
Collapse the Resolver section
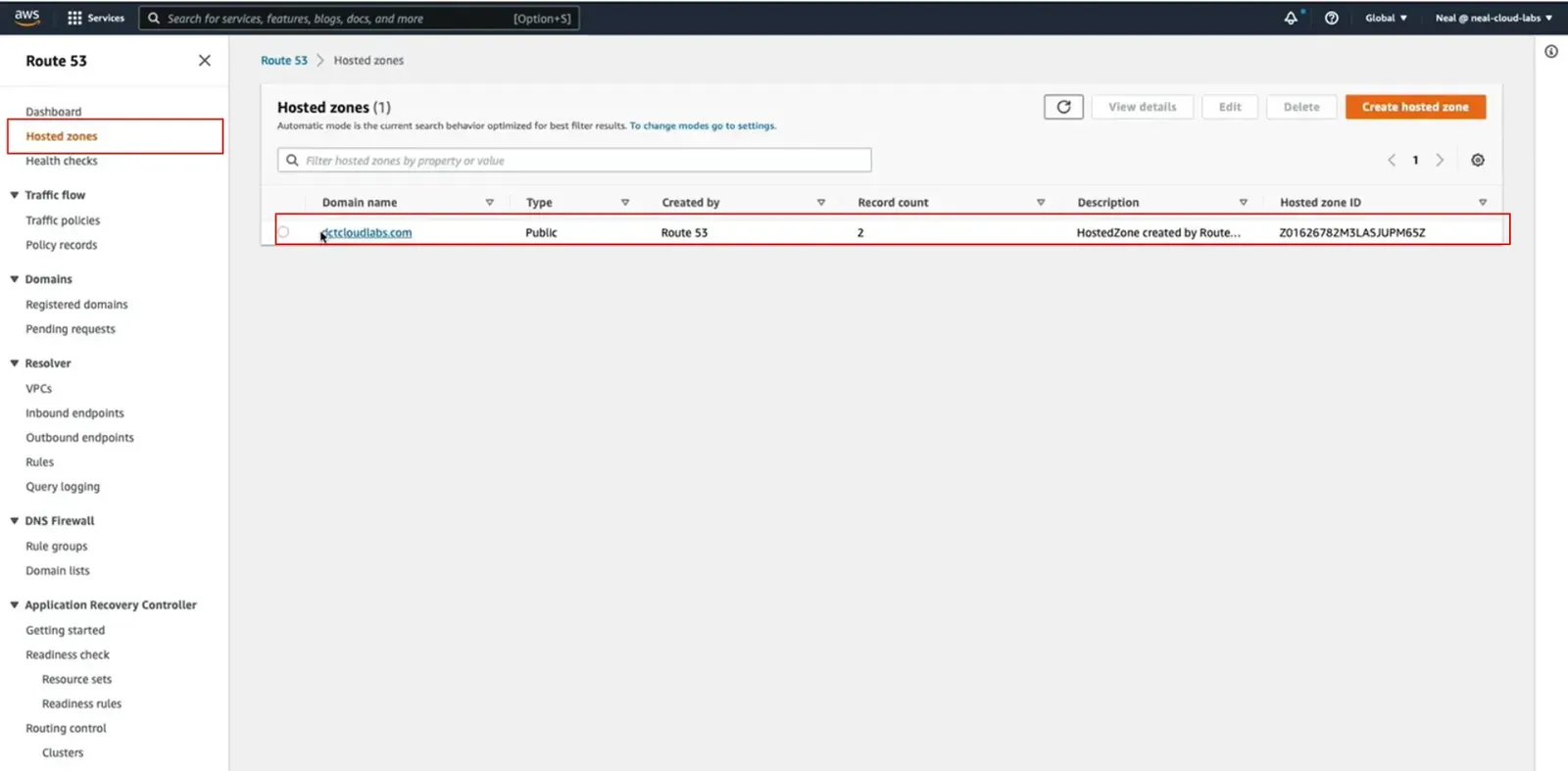(x=15, y=363)
